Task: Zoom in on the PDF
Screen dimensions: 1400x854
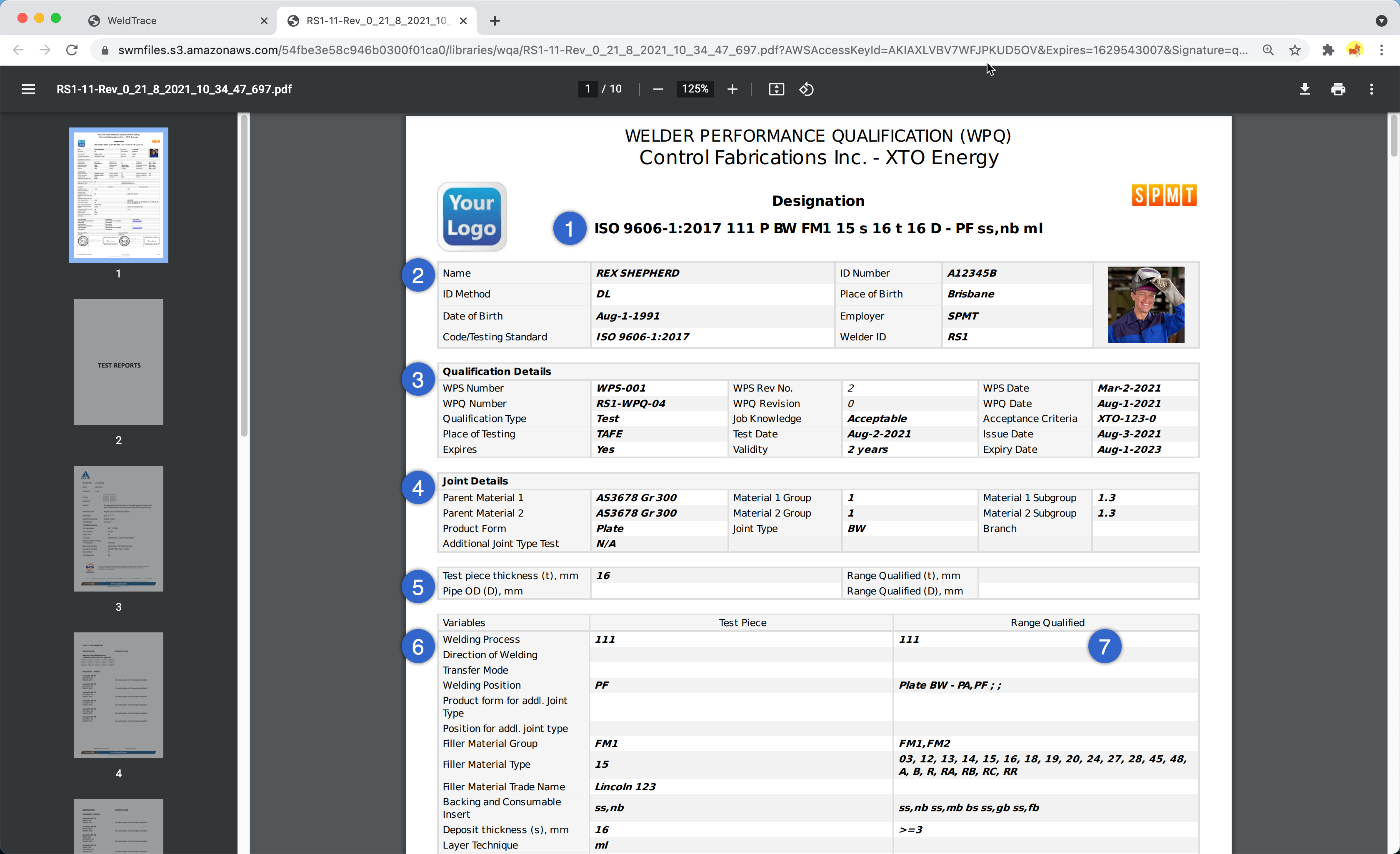Action: pos(732,89)
